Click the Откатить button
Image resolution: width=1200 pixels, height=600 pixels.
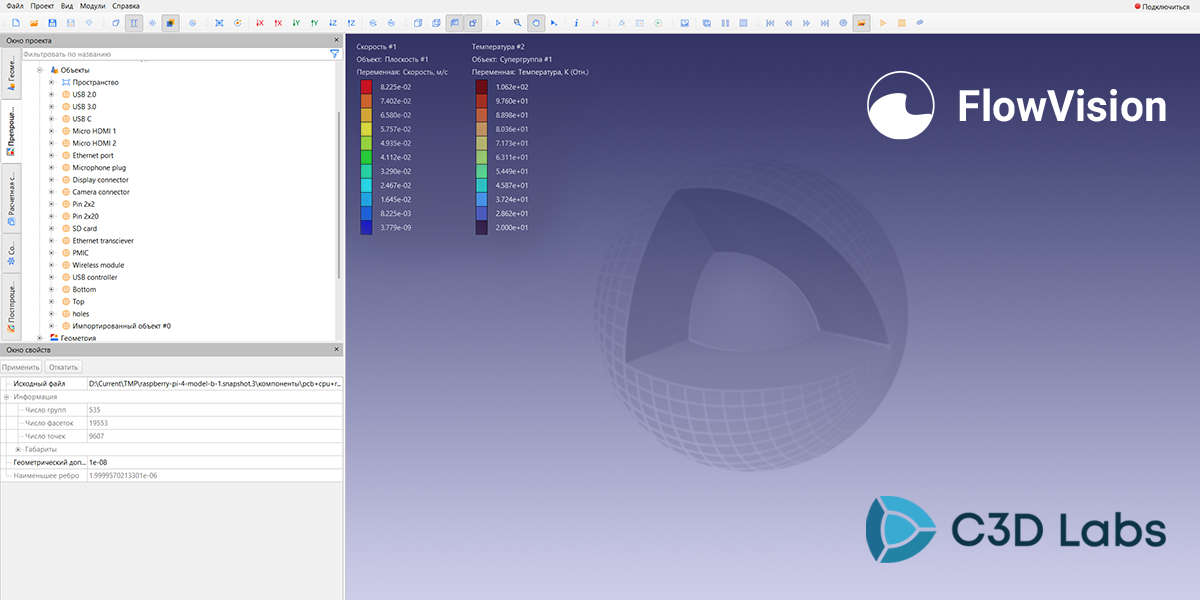pos(63,367)
